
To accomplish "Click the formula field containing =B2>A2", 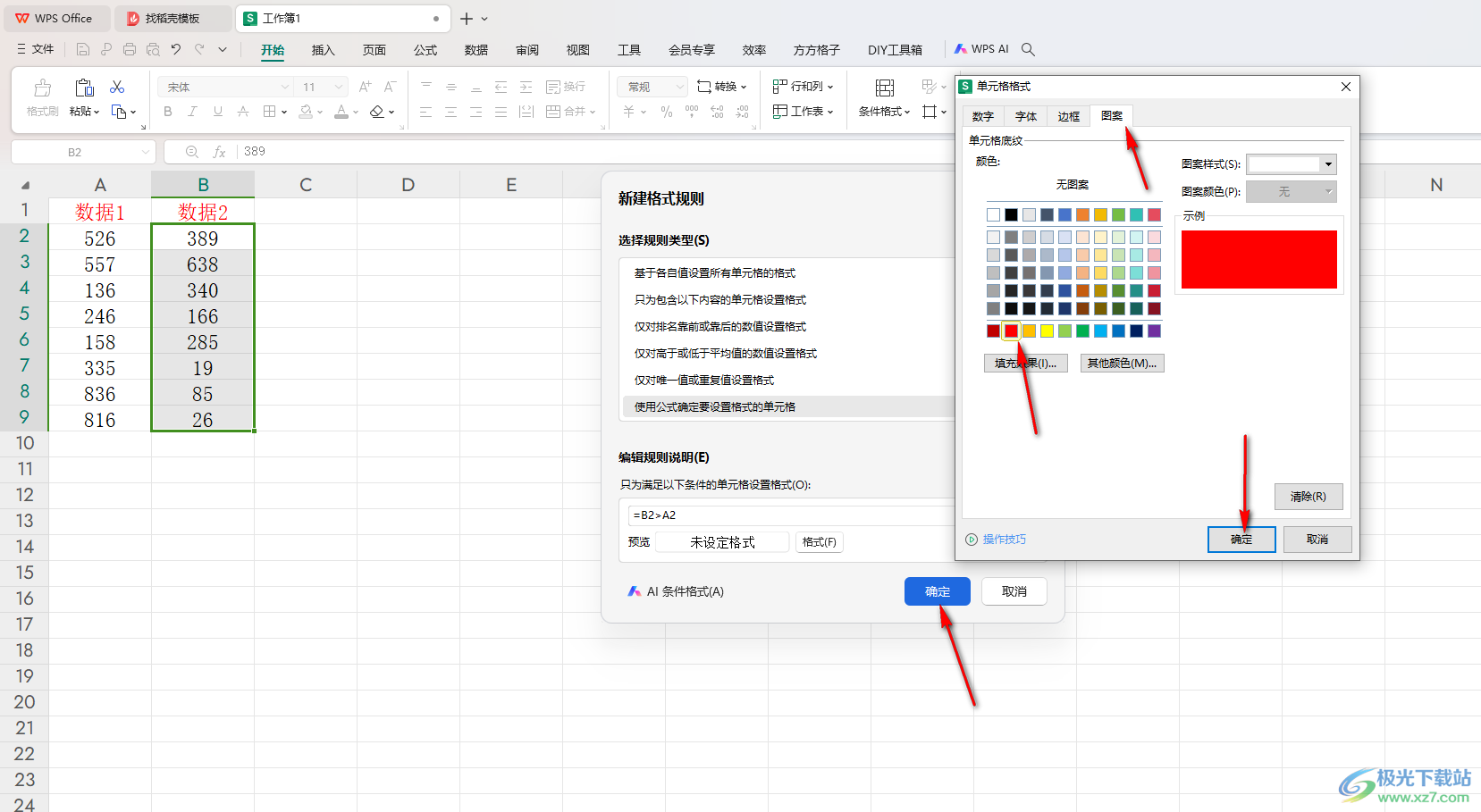I will (787, 515).
